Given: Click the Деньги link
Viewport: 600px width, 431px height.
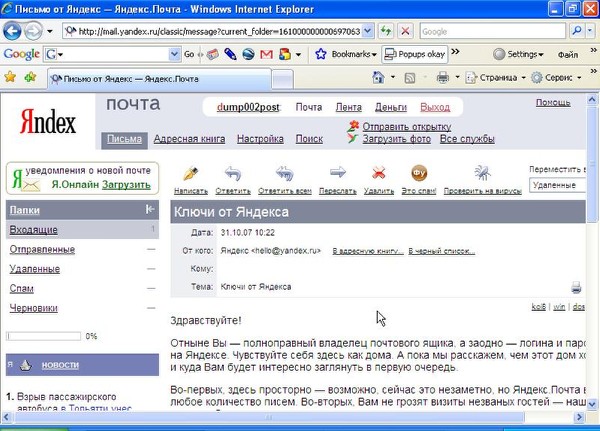Looking at the screenshot, I should [391, 107].
